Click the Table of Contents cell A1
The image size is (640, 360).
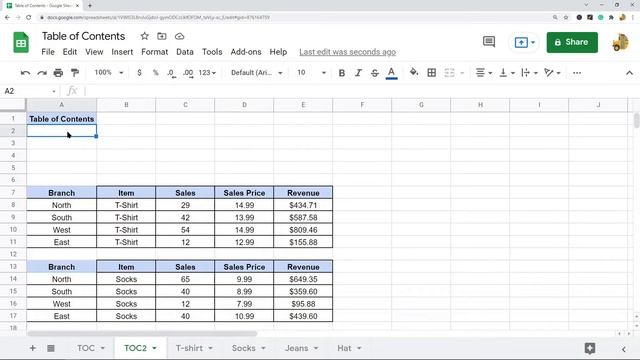coord(62,119)
